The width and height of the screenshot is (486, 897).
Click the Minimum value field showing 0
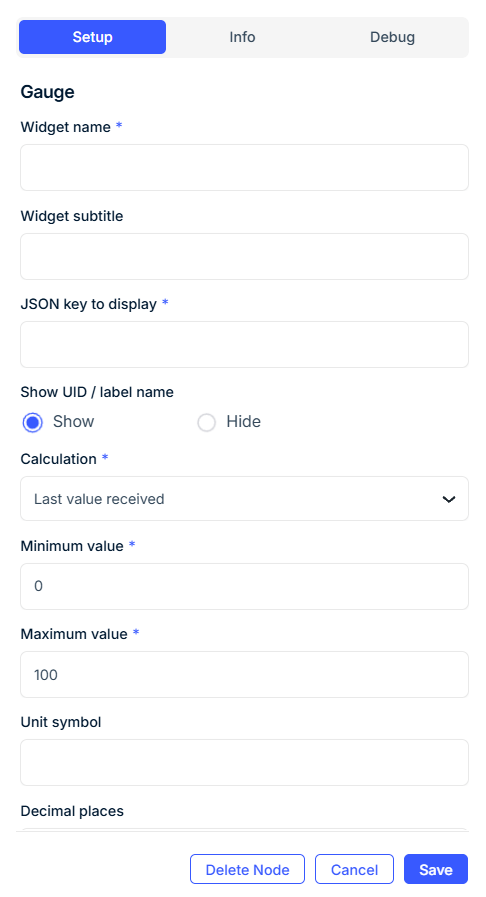click(x=244, y=586)
